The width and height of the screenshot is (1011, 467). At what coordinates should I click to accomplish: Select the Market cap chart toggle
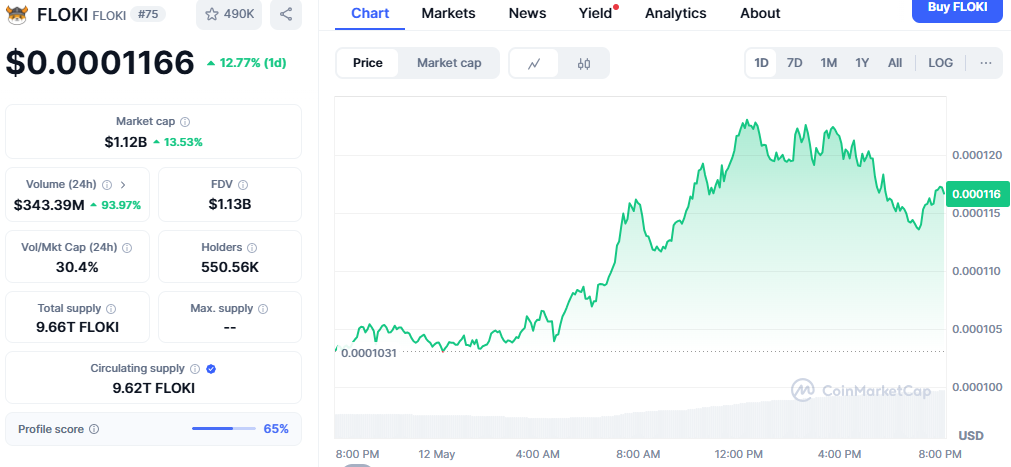(x=449, y=63)
